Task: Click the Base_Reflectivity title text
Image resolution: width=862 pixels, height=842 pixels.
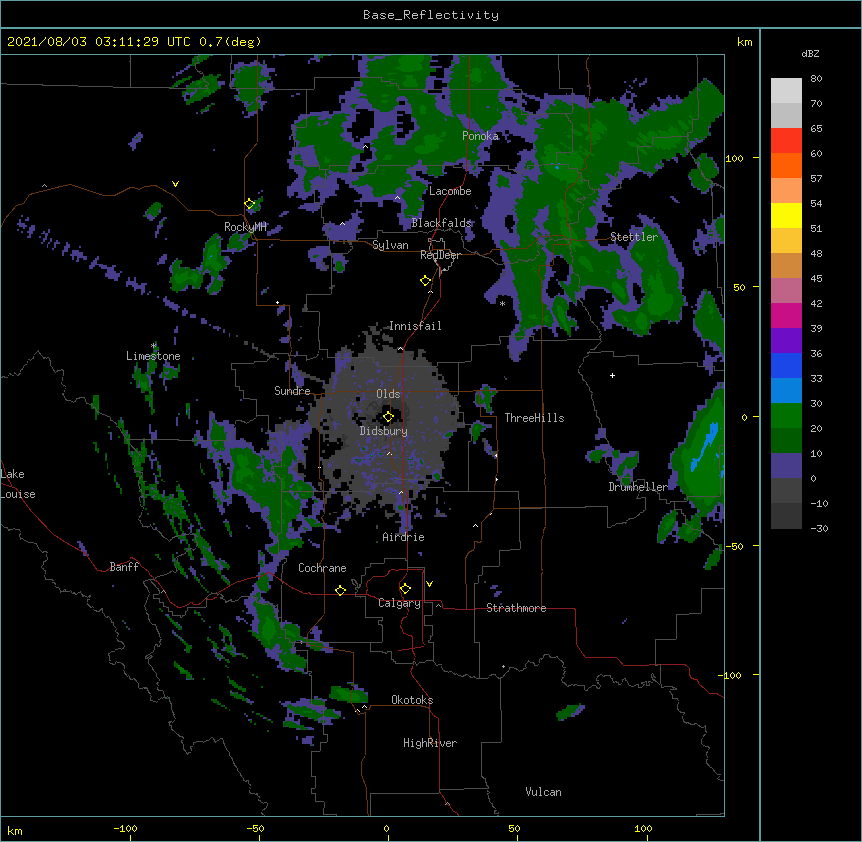Action: click(x=431, y=15)
